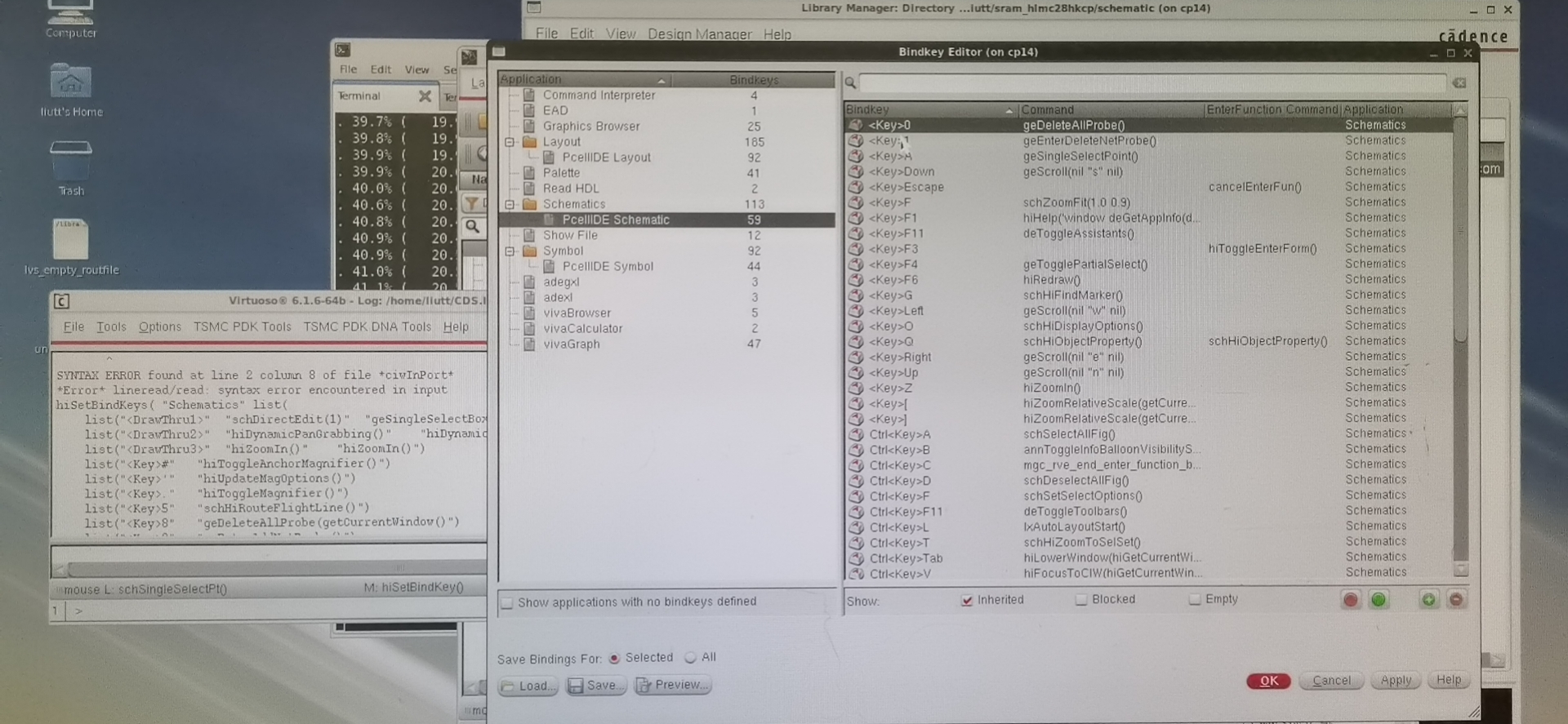Sort by the Command column header

point(1111,109)
